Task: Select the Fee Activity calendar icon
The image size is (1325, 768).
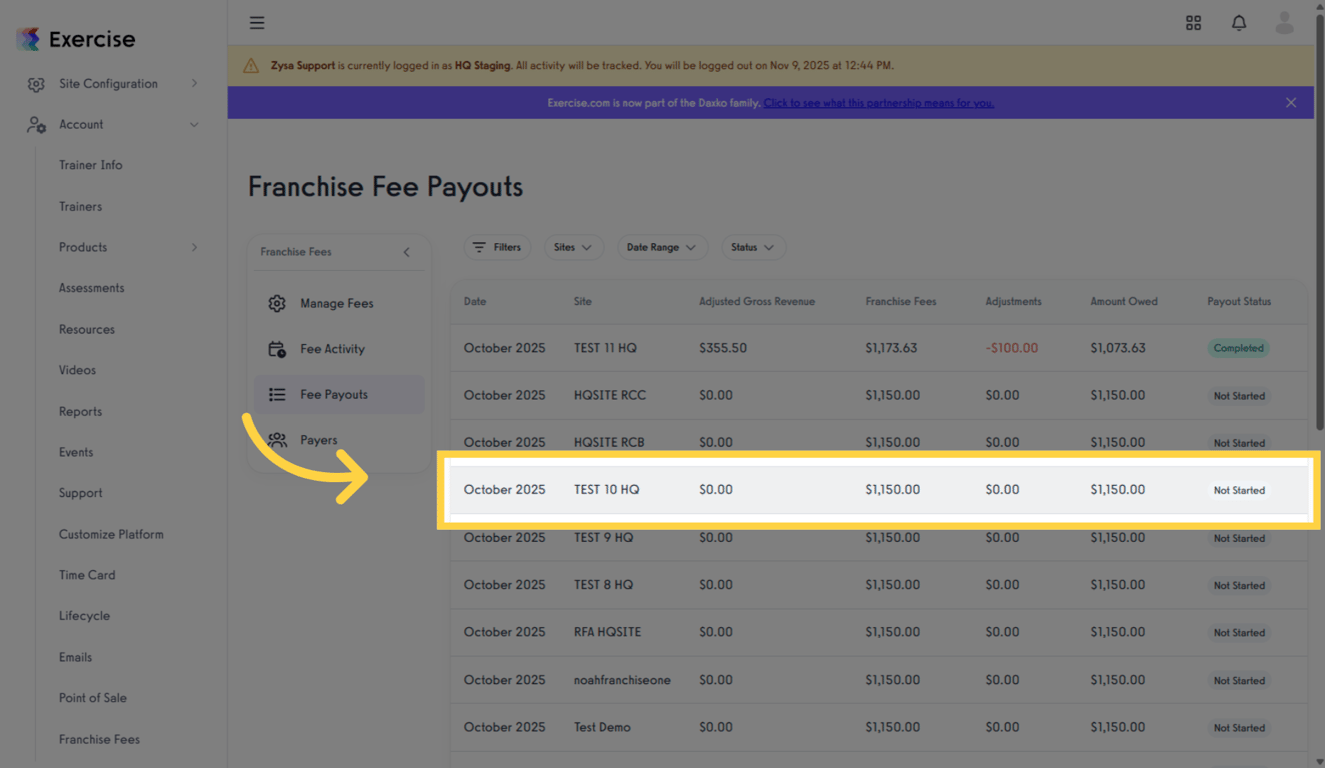Action: (x=277, y=348)
